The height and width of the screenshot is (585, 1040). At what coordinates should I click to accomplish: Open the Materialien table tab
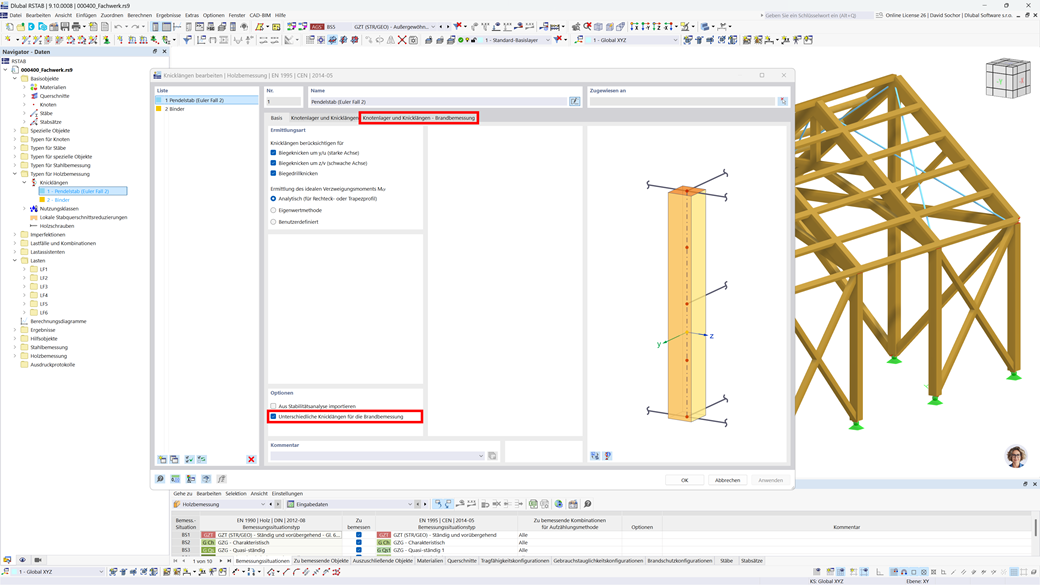430,560
